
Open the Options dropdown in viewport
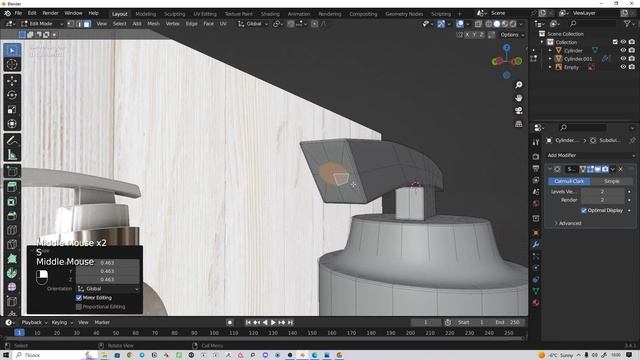(512, 35)
